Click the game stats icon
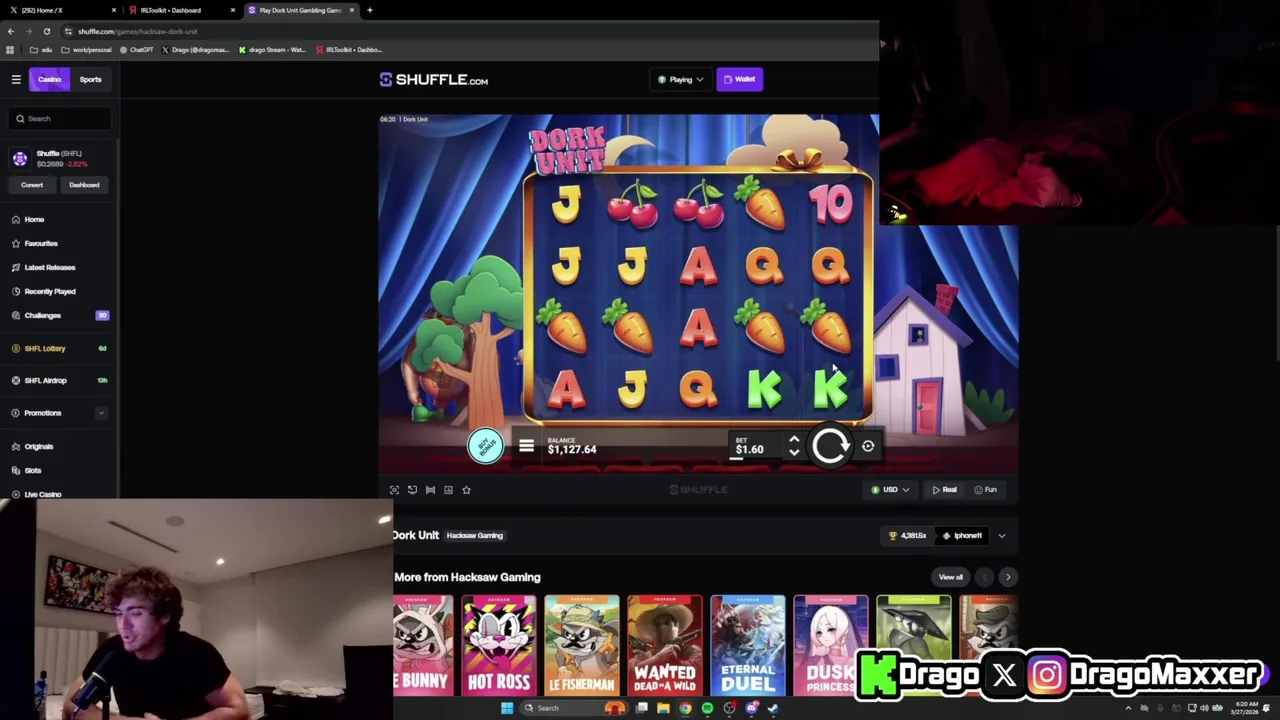This screenshot has height=720, width=1280. [448, 490]
